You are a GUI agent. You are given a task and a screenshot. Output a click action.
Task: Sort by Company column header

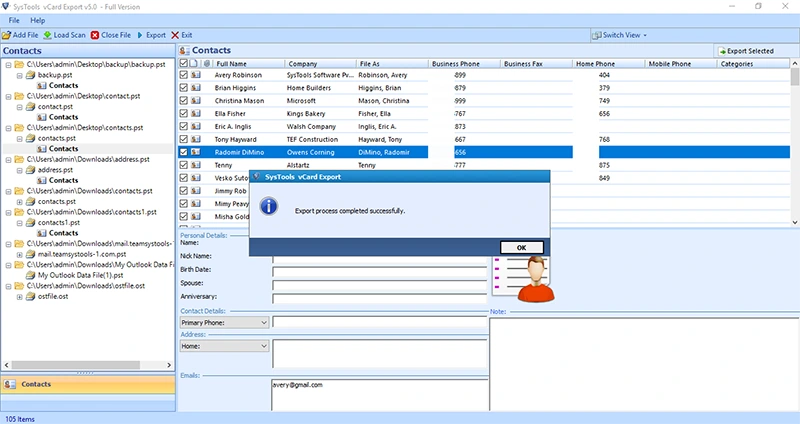pos(320,64)
